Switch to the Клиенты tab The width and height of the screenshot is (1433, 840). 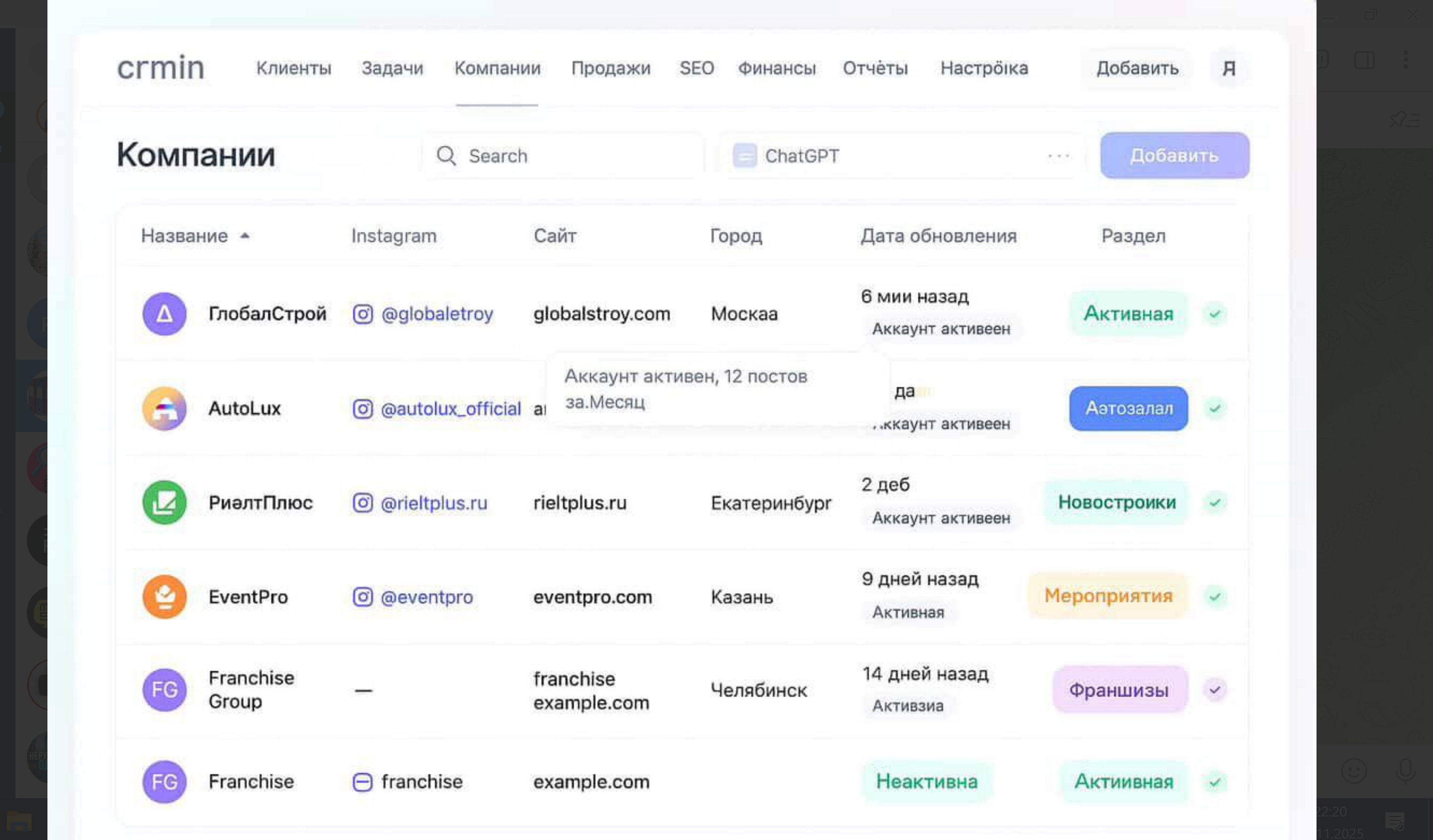(294, 68)
